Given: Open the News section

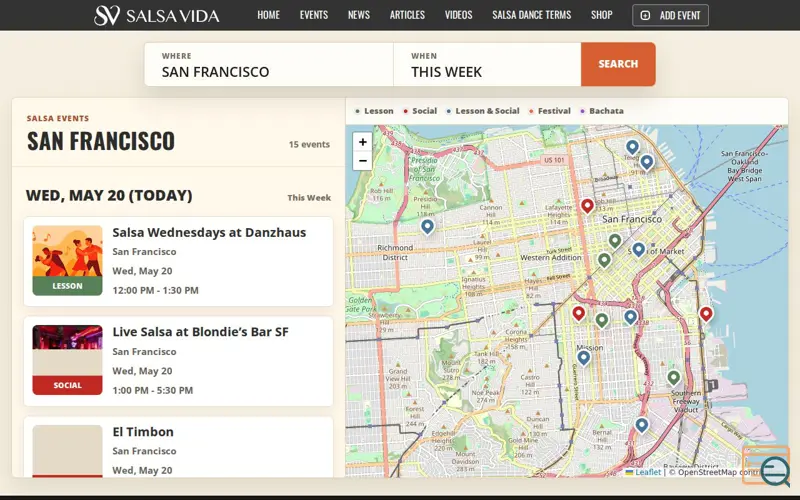Looking at the screenshot, I should (x=359, y=15).
